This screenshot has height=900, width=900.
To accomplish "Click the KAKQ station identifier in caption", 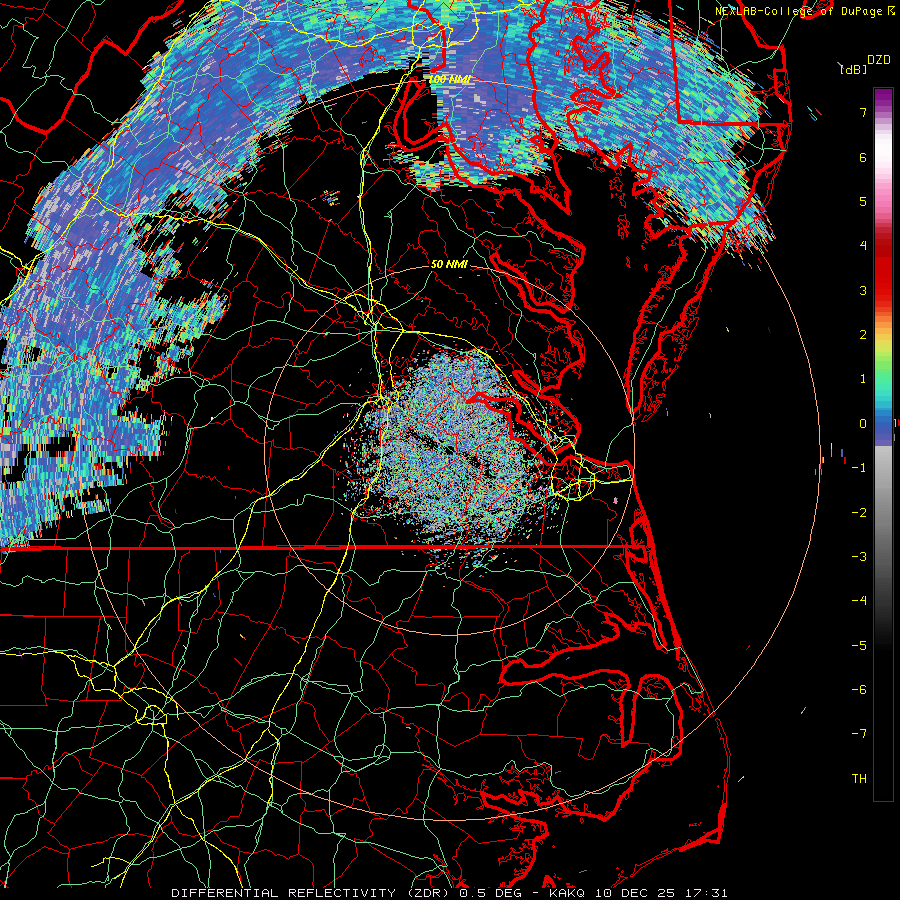I will [x=567, y=893].
